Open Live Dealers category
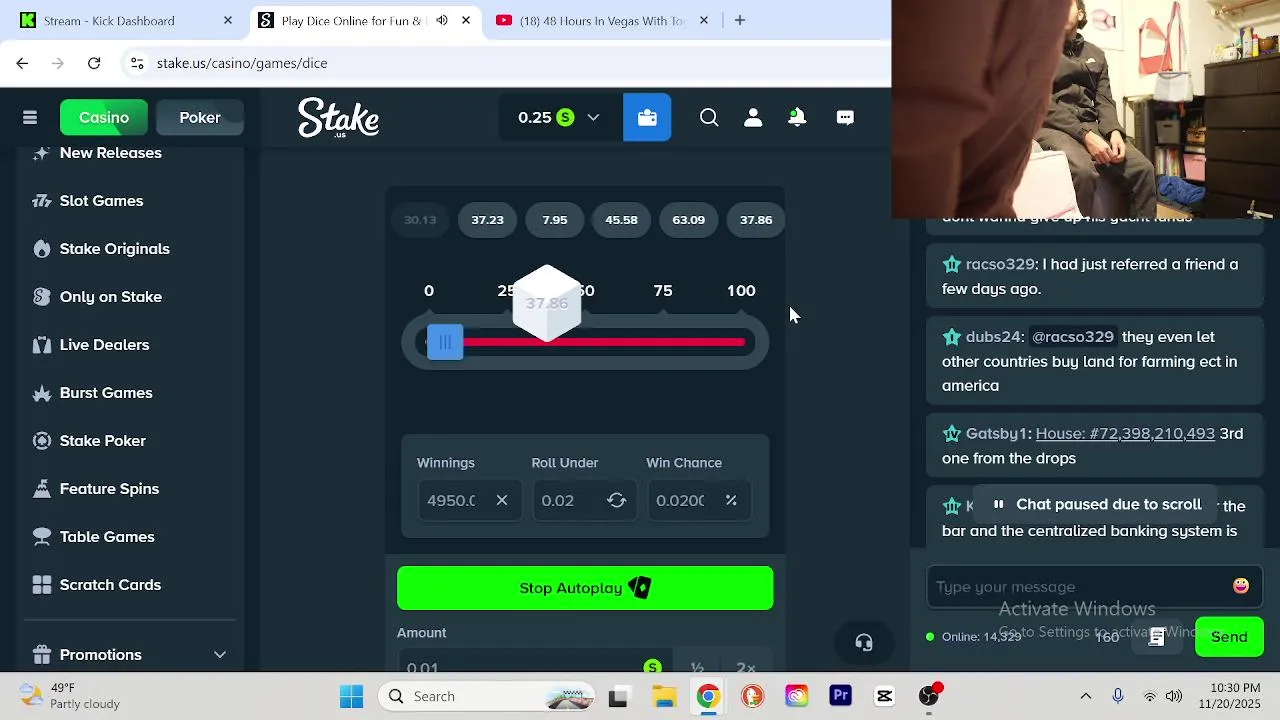This screenshot has width=1280, height=720. coord(105,345)
